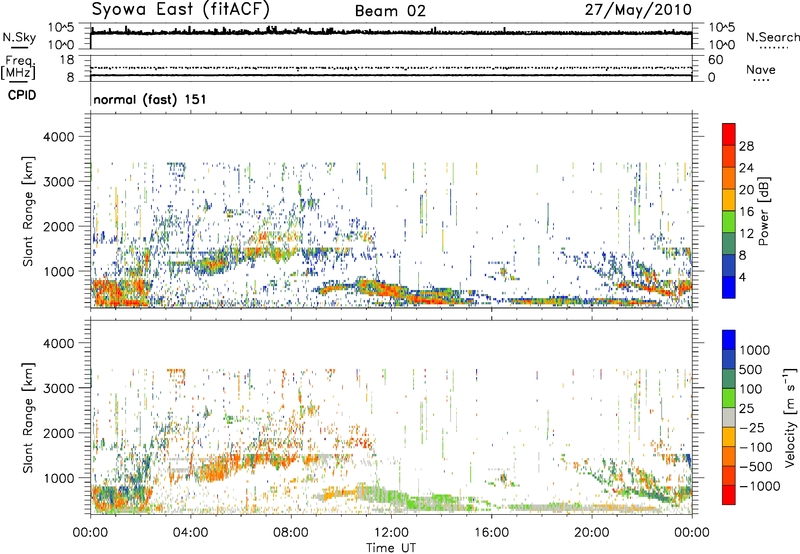
Task: Click the blue bottom of the power color bar
Action: click(729, 287)
